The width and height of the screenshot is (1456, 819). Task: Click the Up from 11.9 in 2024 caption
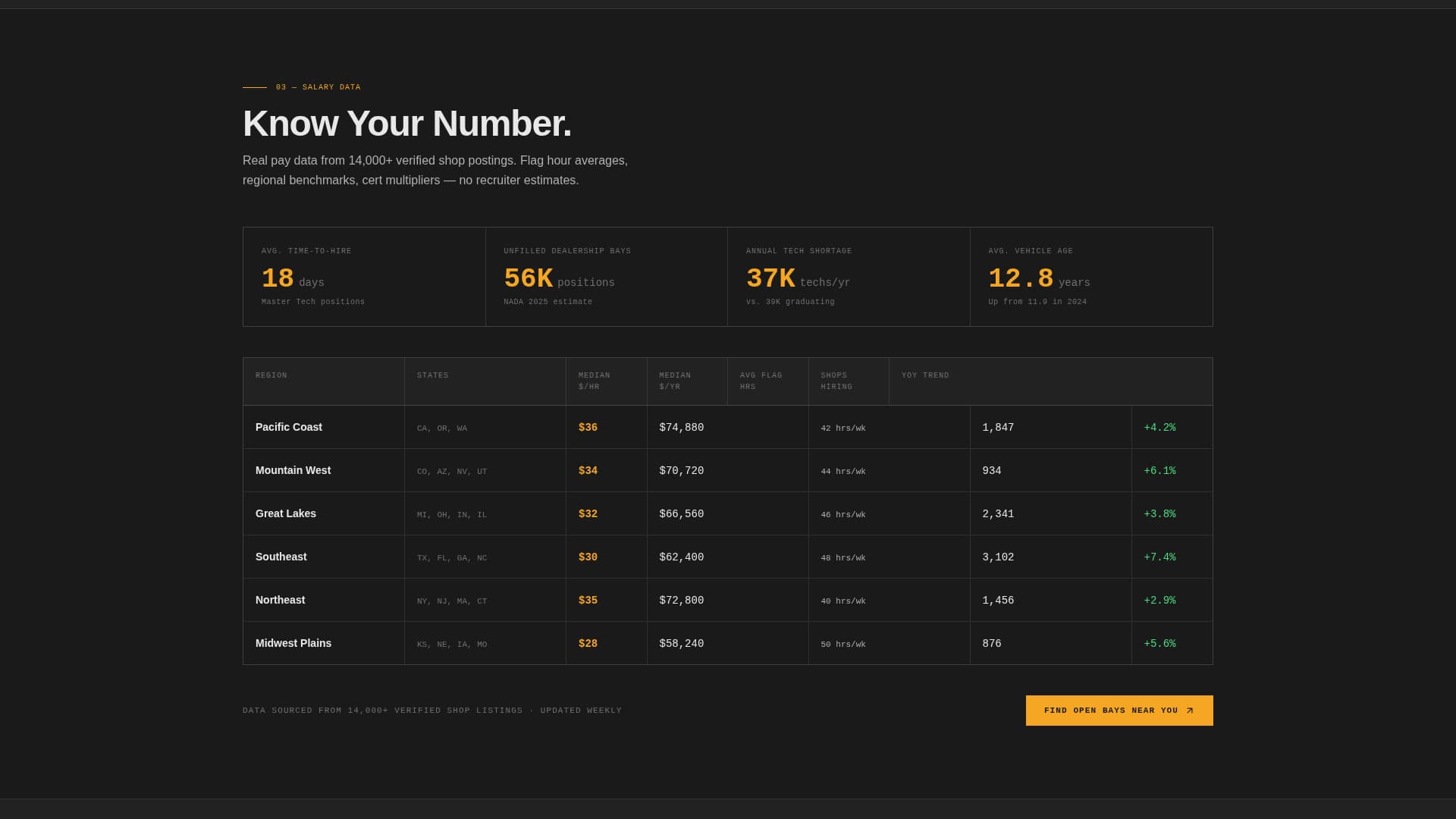[x=1037, y=302]
